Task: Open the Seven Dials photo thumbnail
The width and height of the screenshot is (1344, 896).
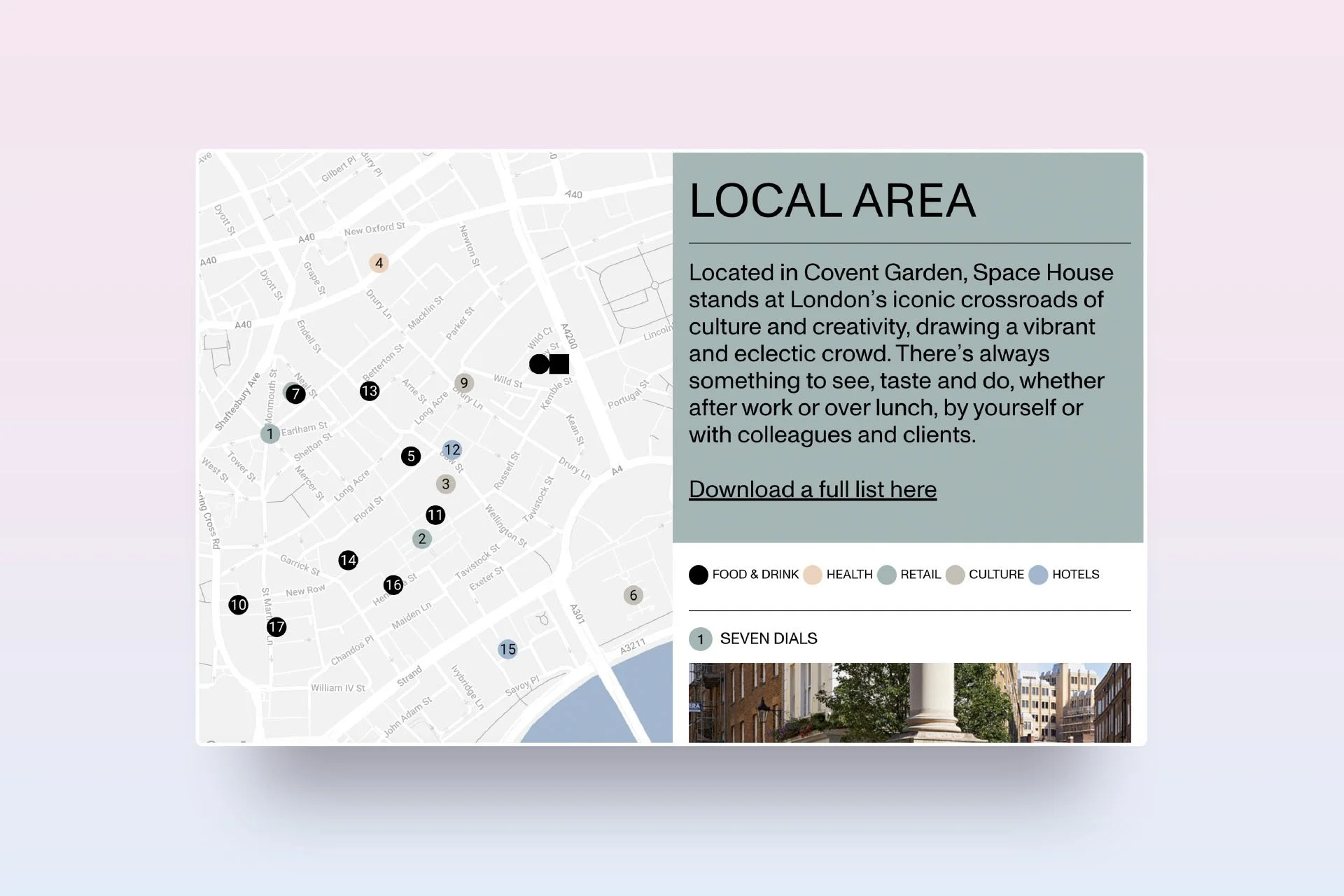Action: (909, 702)
